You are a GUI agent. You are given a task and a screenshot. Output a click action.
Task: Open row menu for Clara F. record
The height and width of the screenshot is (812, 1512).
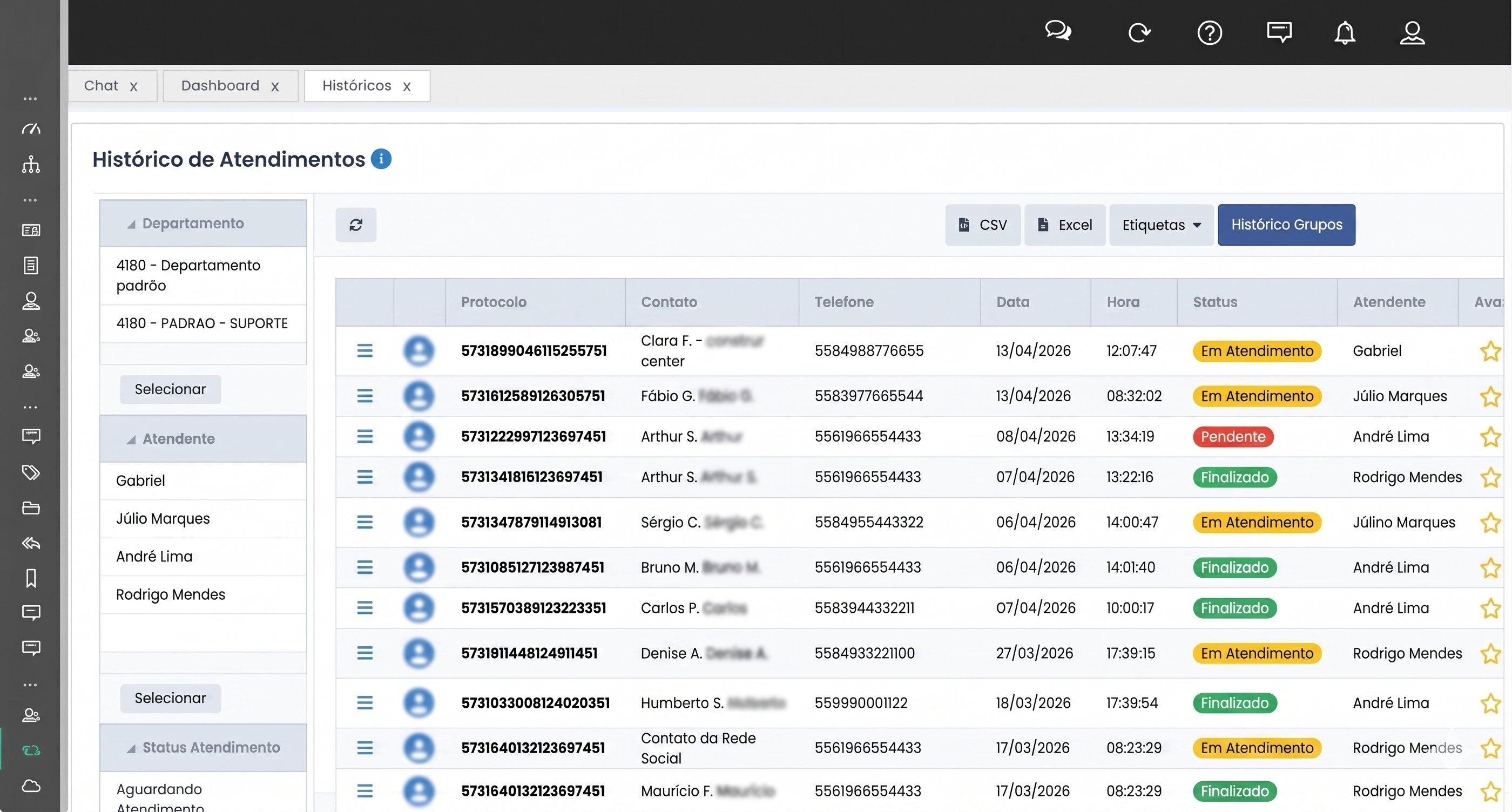point(364,351)
